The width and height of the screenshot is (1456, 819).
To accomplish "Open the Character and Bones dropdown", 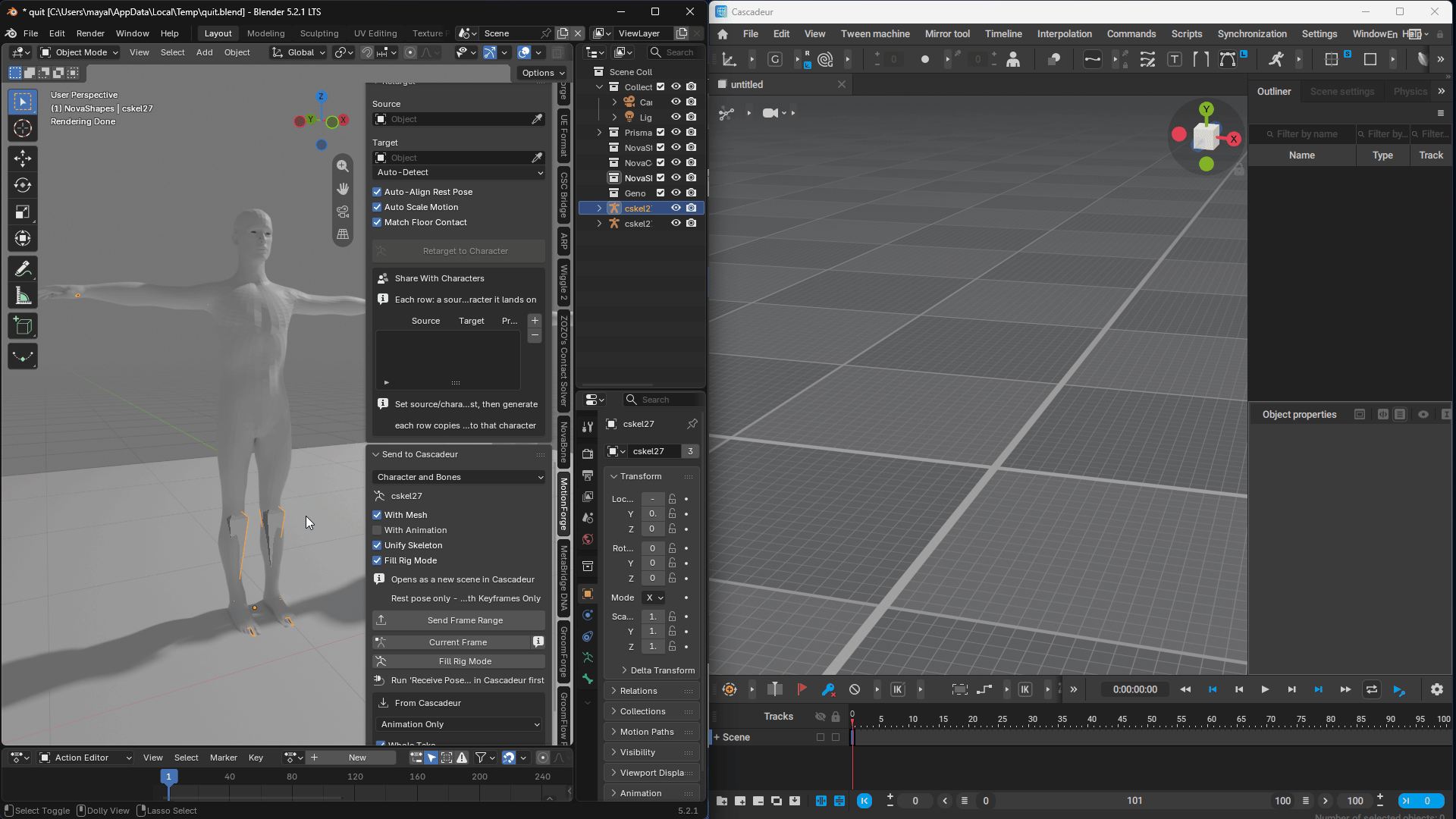I will pyautogui.click(x=459, y=477).
